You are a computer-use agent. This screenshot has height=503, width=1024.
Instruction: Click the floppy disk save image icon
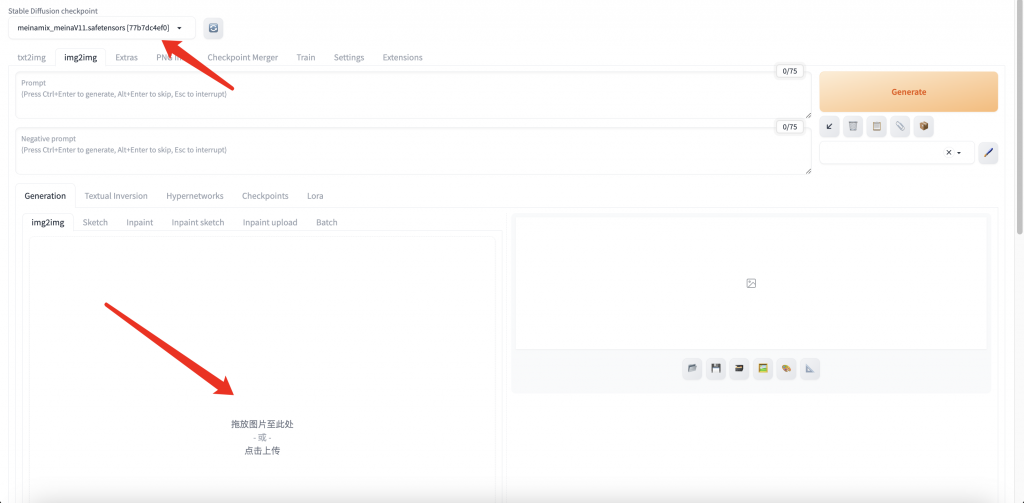tap(716, 369)
